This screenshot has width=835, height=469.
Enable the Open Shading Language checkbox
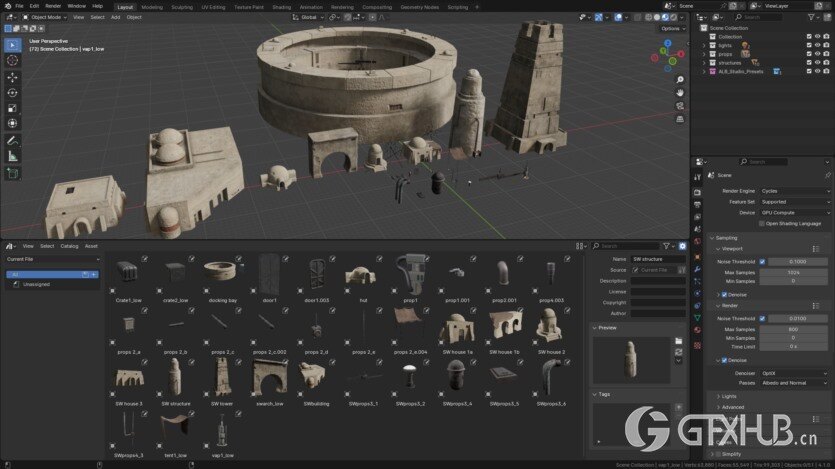pos(762,224)
